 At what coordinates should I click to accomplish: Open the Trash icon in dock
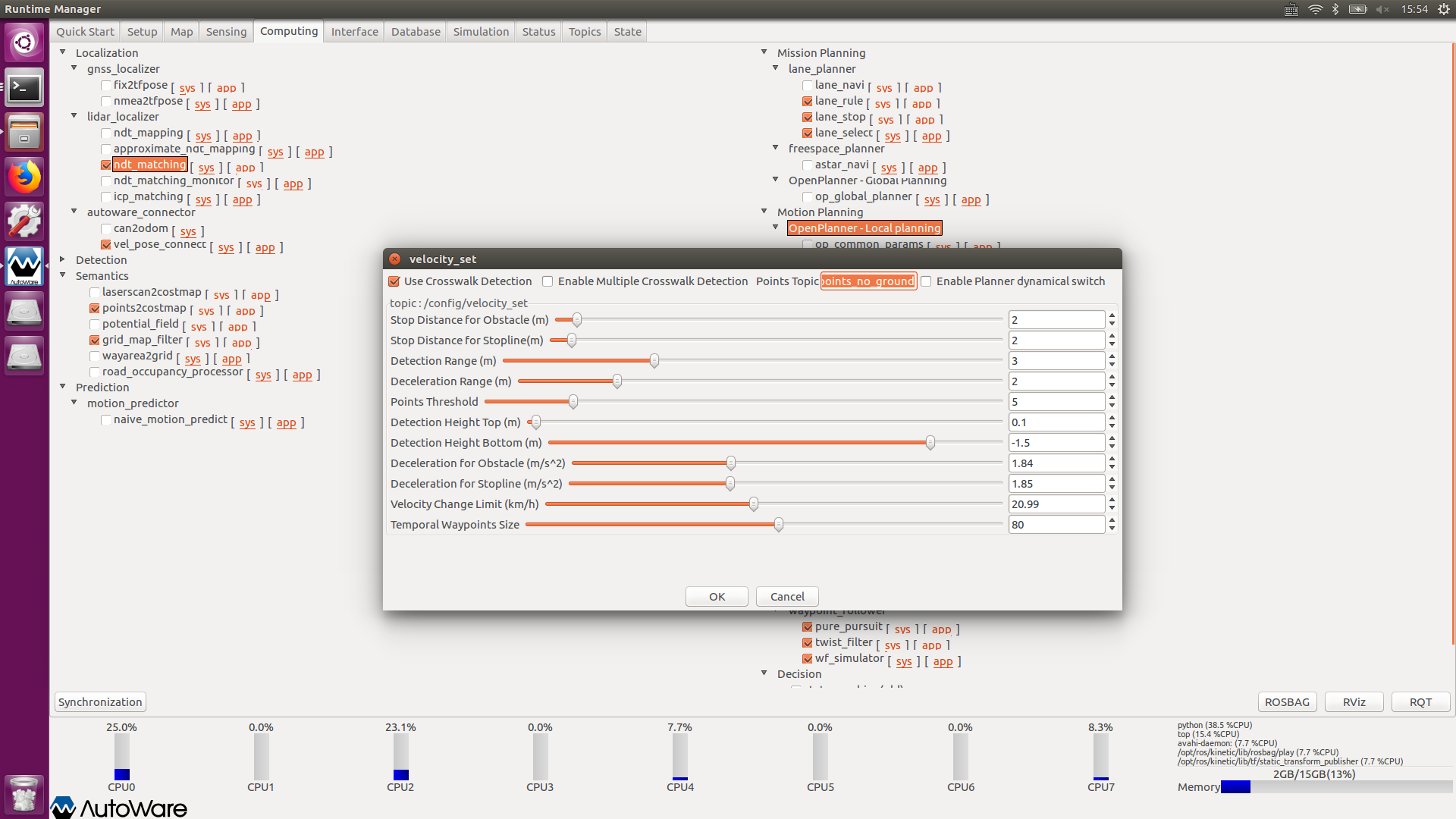[24, 794]
